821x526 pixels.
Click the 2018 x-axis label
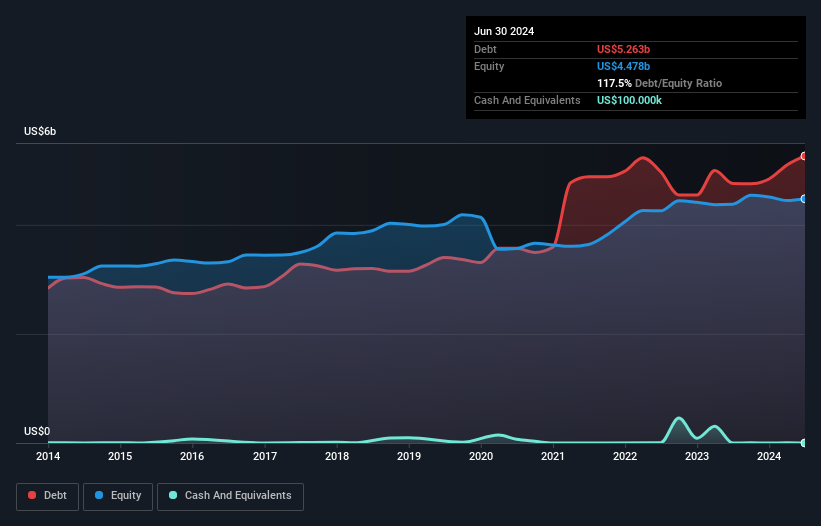coord(337,456)
